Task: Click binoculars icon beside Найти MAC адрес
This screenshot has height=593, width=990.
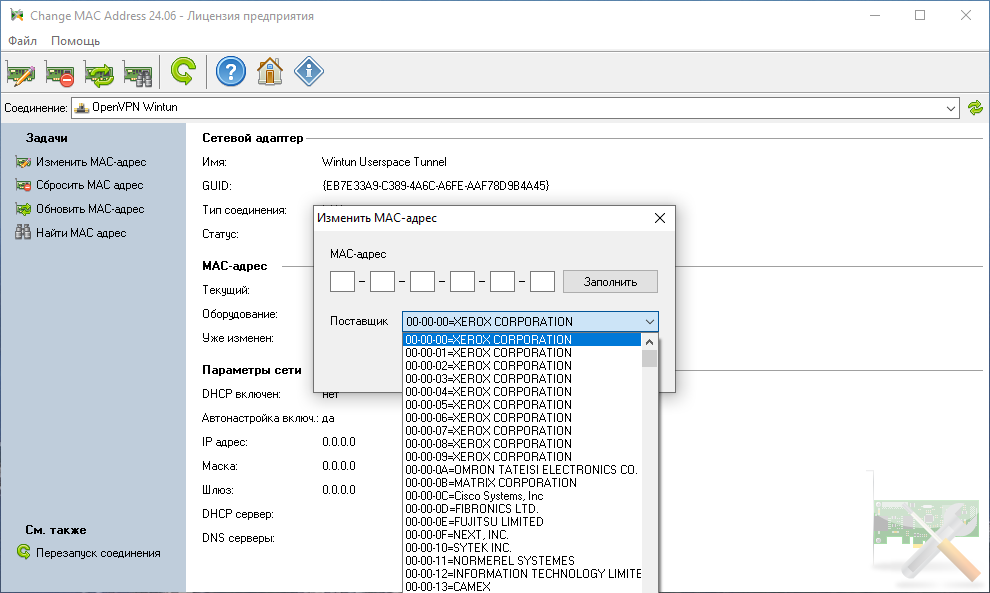Action: click(x=23, y=232)
